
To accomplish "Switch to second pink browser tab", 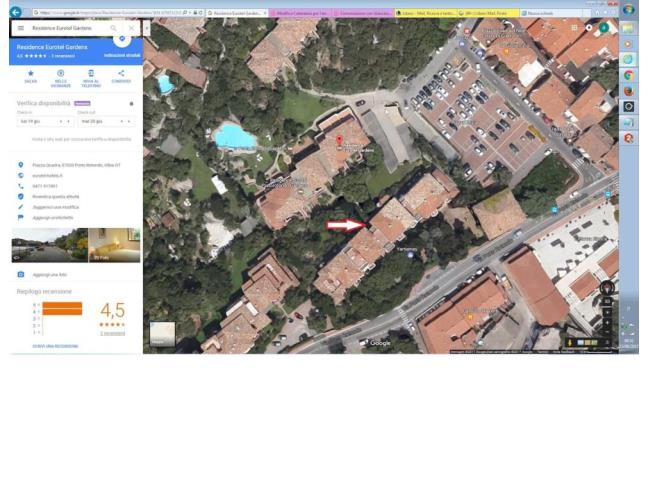I will click(x=363, y=13).
